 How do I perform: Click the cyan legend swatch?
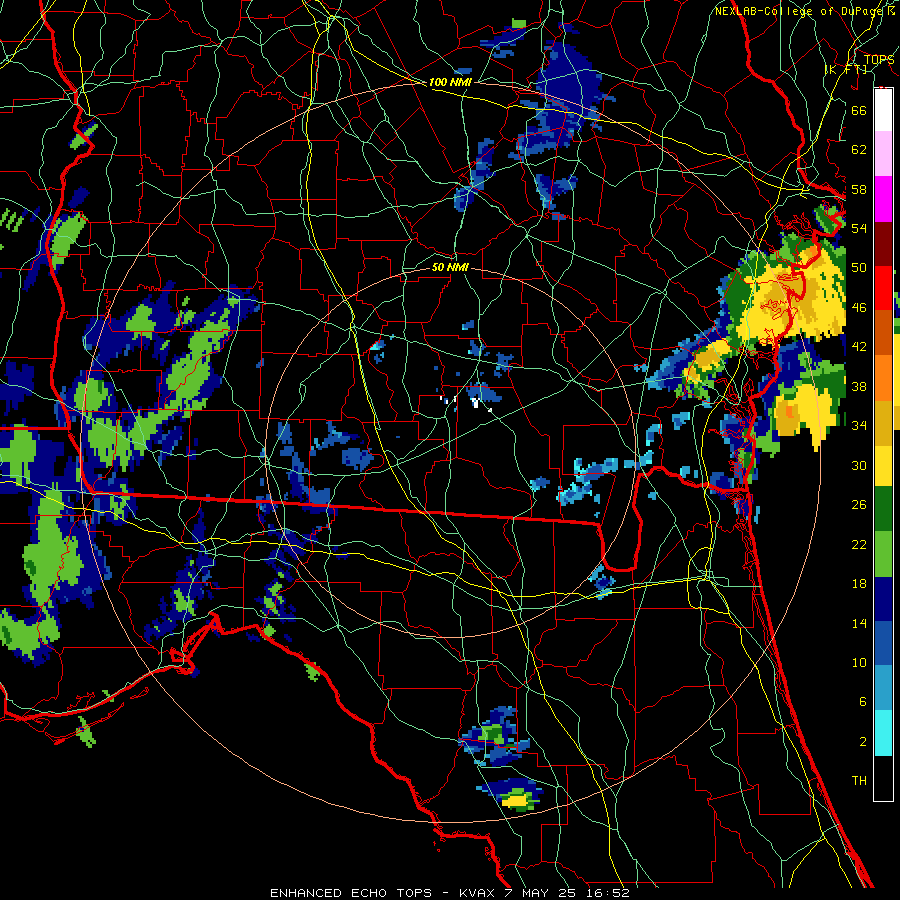click(x=883, y=733)
